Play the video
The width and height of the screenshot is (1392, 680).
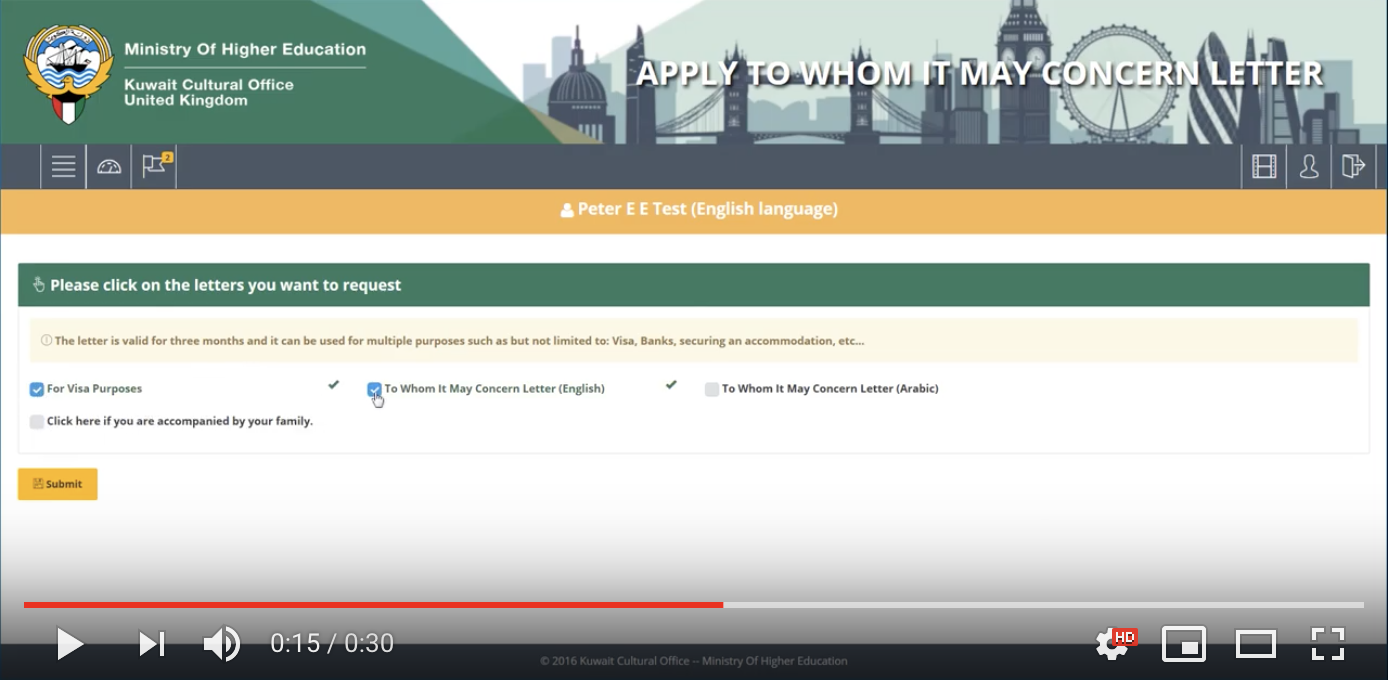point(69,643)
